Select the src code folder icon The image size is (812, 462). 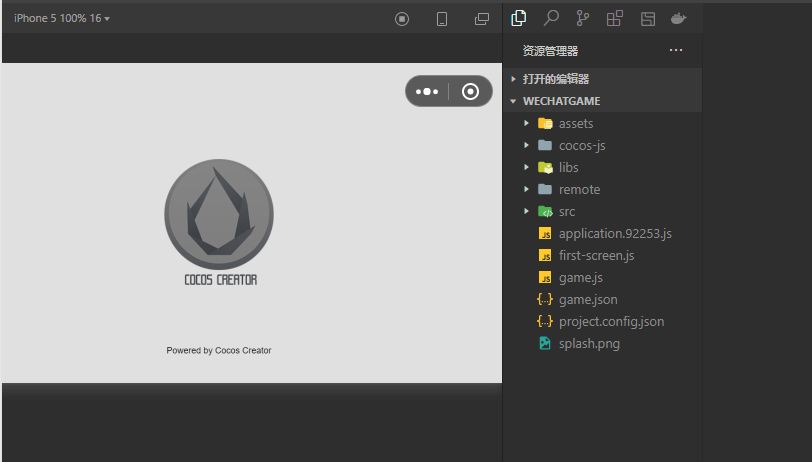tap(545, 211)
